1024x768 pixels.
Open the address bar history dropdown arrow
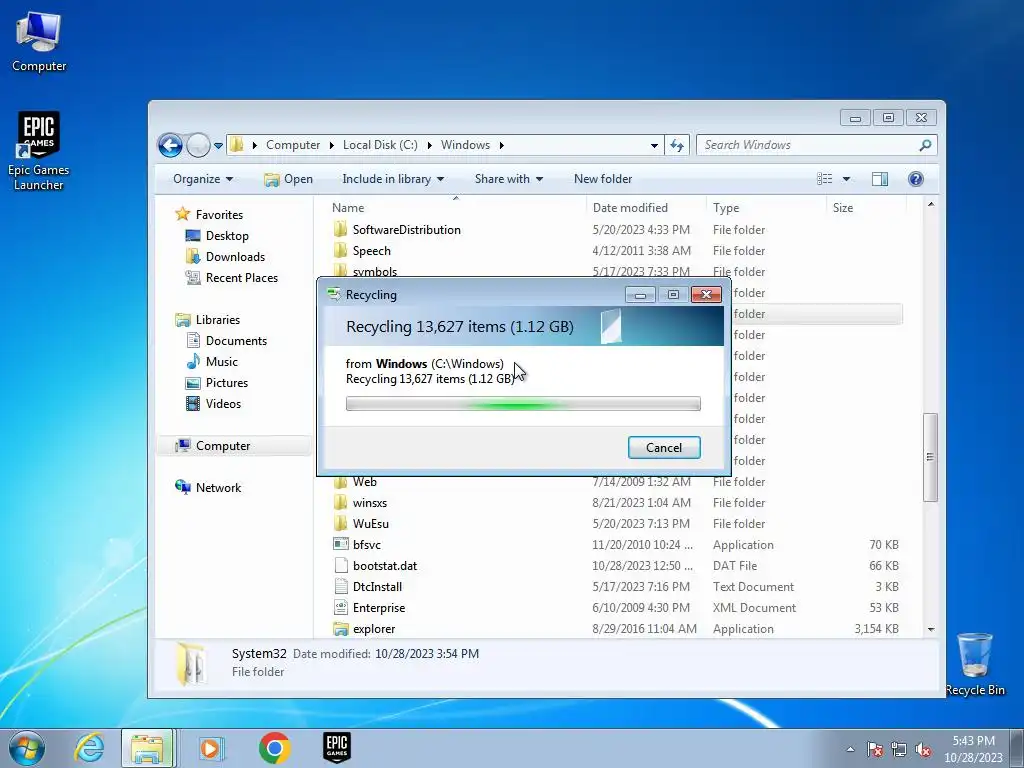[x=654, y=146]
